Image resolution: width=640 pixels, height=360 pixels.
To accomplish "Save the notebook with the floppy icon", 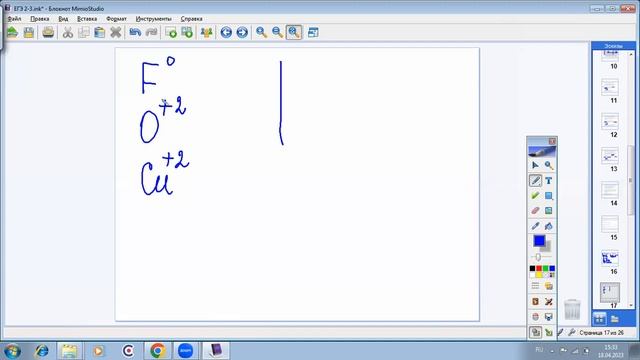I will pos(29,32).
